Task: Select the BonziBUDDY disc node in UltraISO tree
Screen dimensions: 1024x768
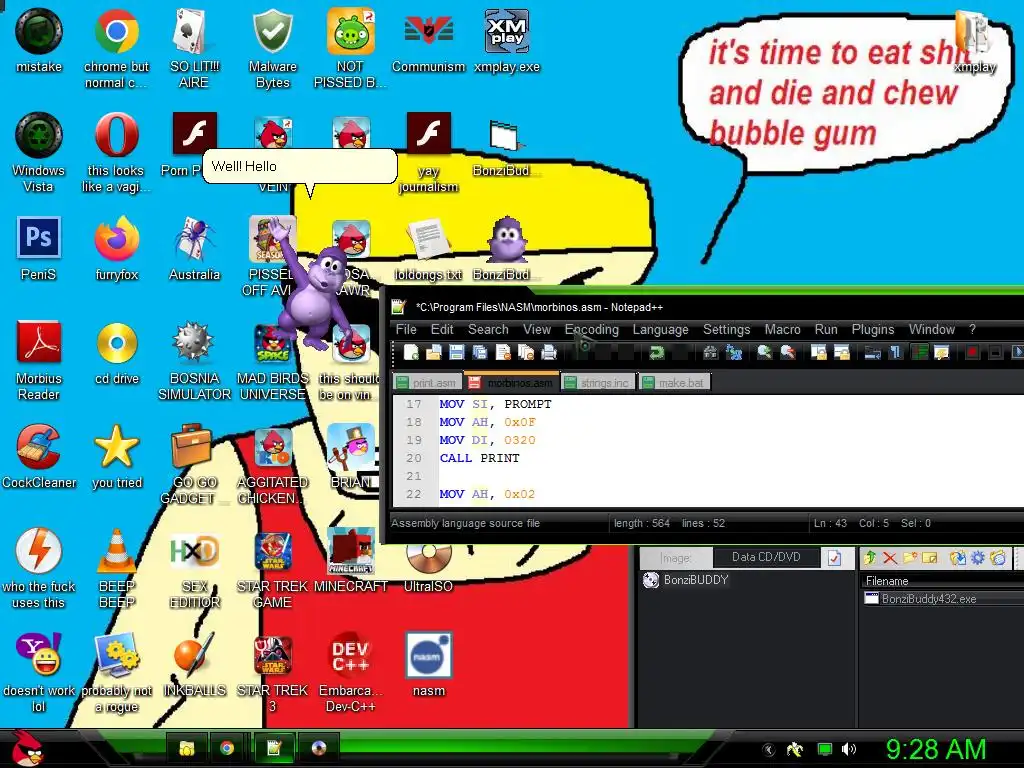Action: tap(686, 580)
